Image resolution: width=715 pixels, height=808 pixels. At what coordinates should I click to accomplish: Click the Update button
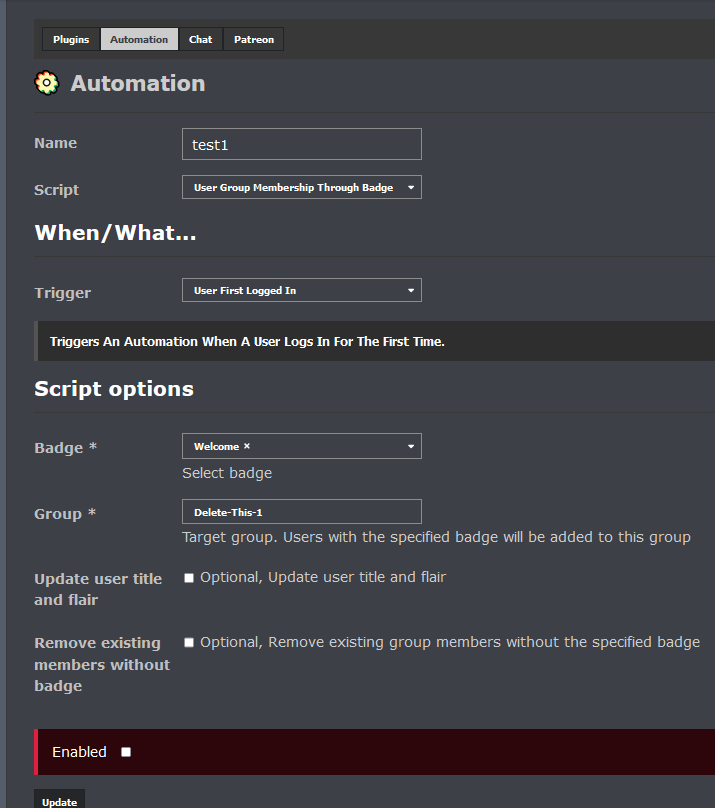(x=60, y=800)
